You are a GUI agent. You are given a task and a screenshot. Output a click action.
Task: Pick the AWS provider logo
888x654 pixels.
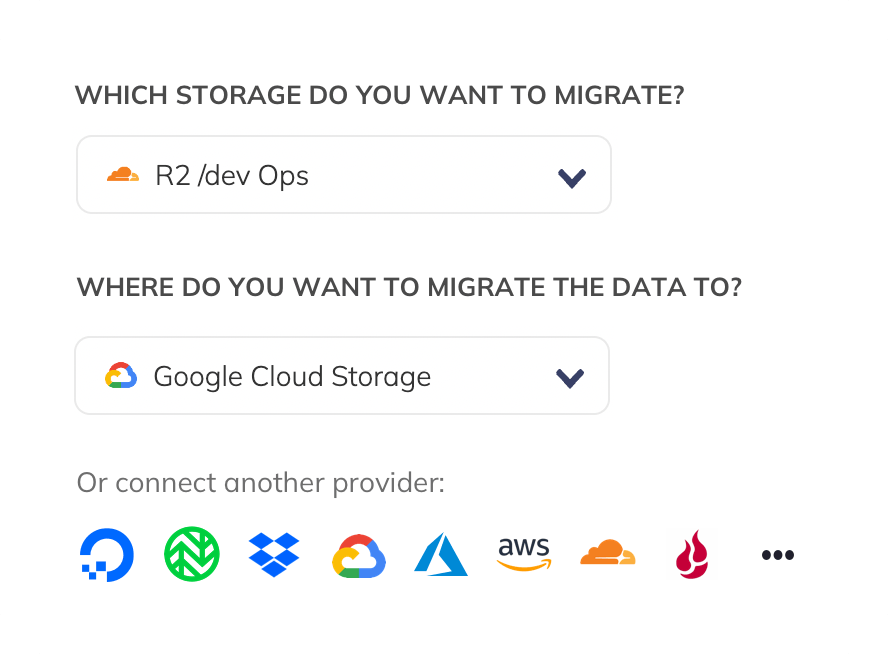click(x=524, y=554)
